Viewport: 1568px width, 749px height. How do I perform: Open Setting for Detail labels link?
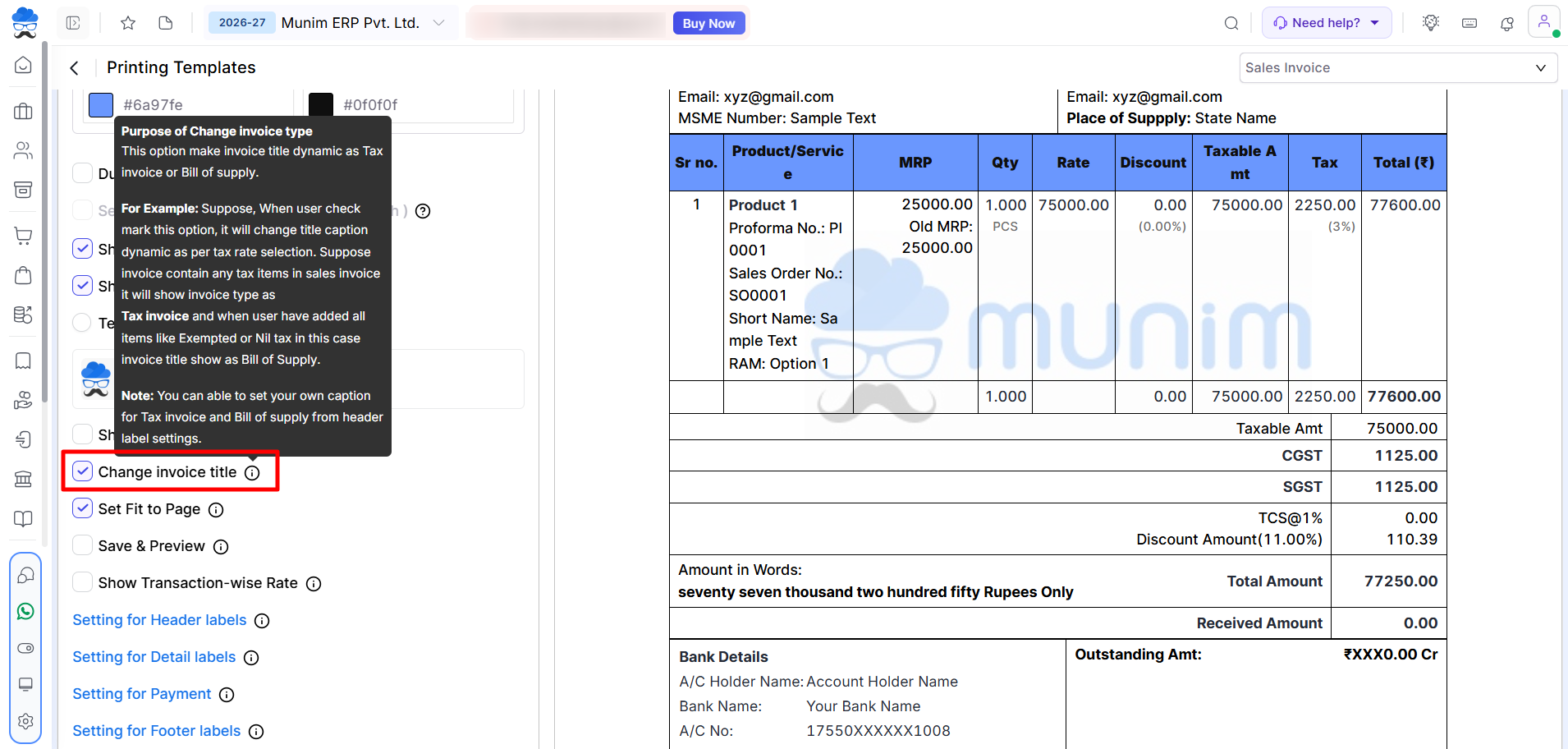tap(154, 657)
